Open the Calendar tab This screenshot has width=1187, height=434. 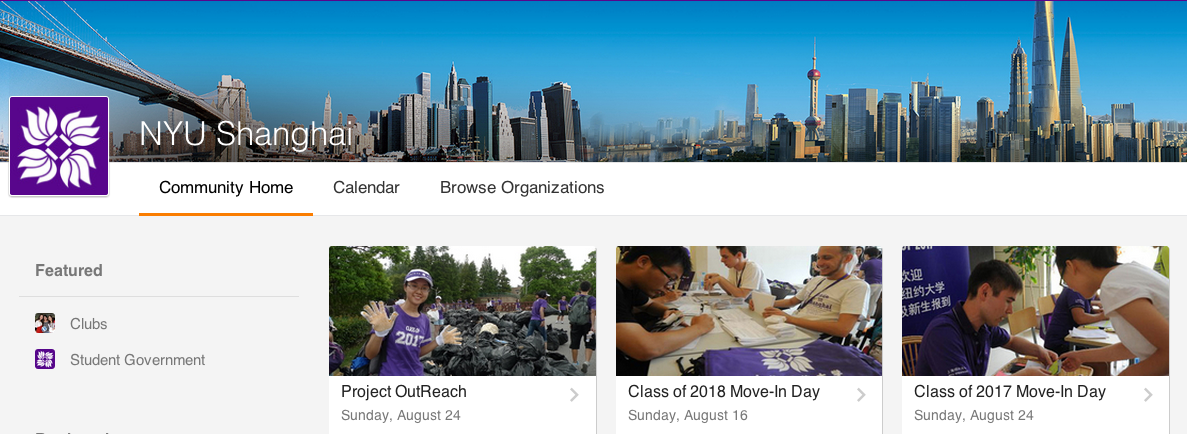tap(366, 188)
